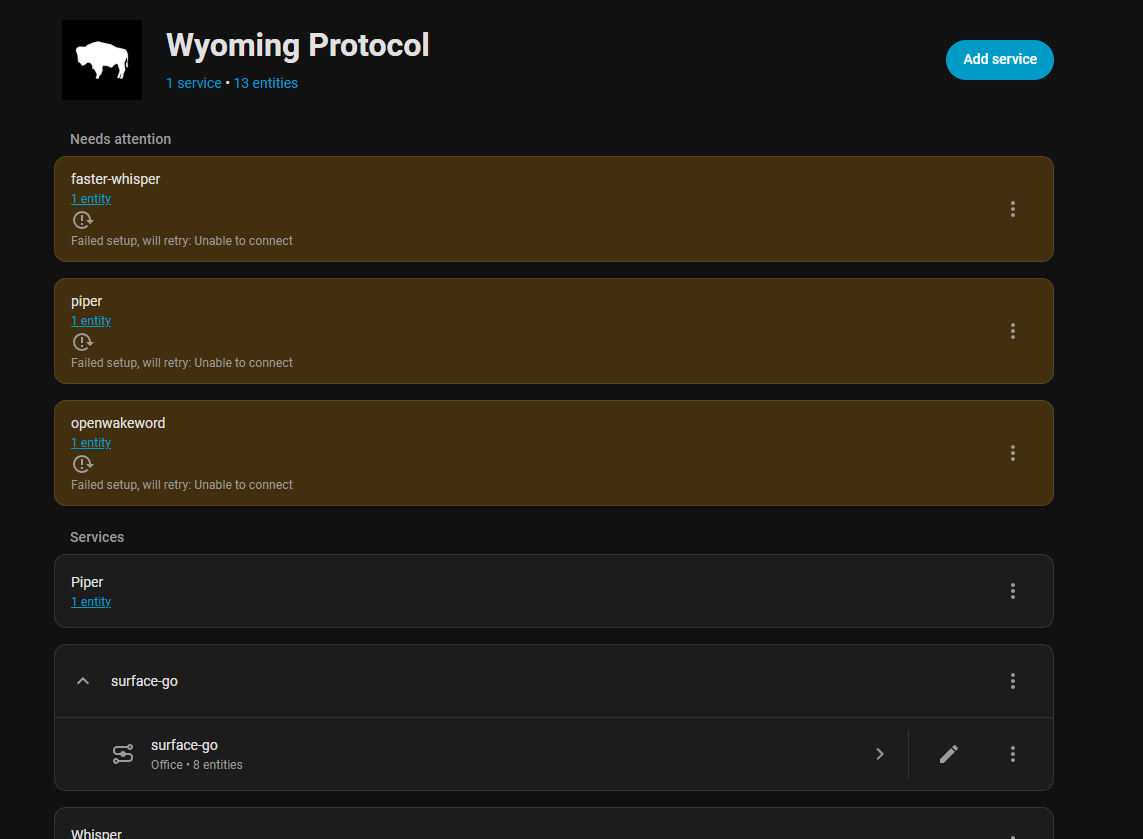Open Piper service three-dot menu
Viewport: 1143px width, 839px height.
coord(1012,591)
